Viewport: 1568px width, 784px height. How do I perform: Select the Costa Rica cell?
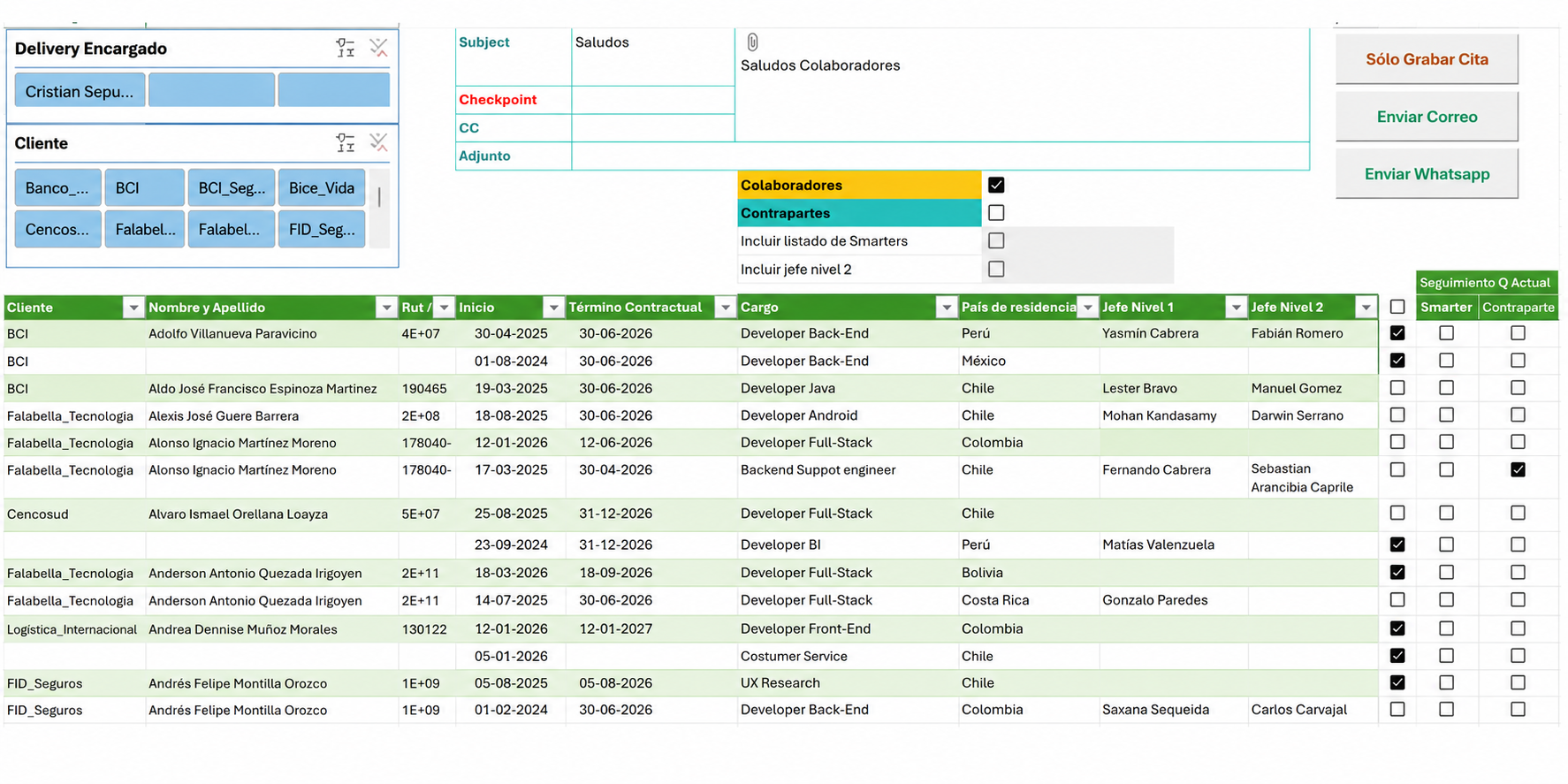tap(1029, 600)
